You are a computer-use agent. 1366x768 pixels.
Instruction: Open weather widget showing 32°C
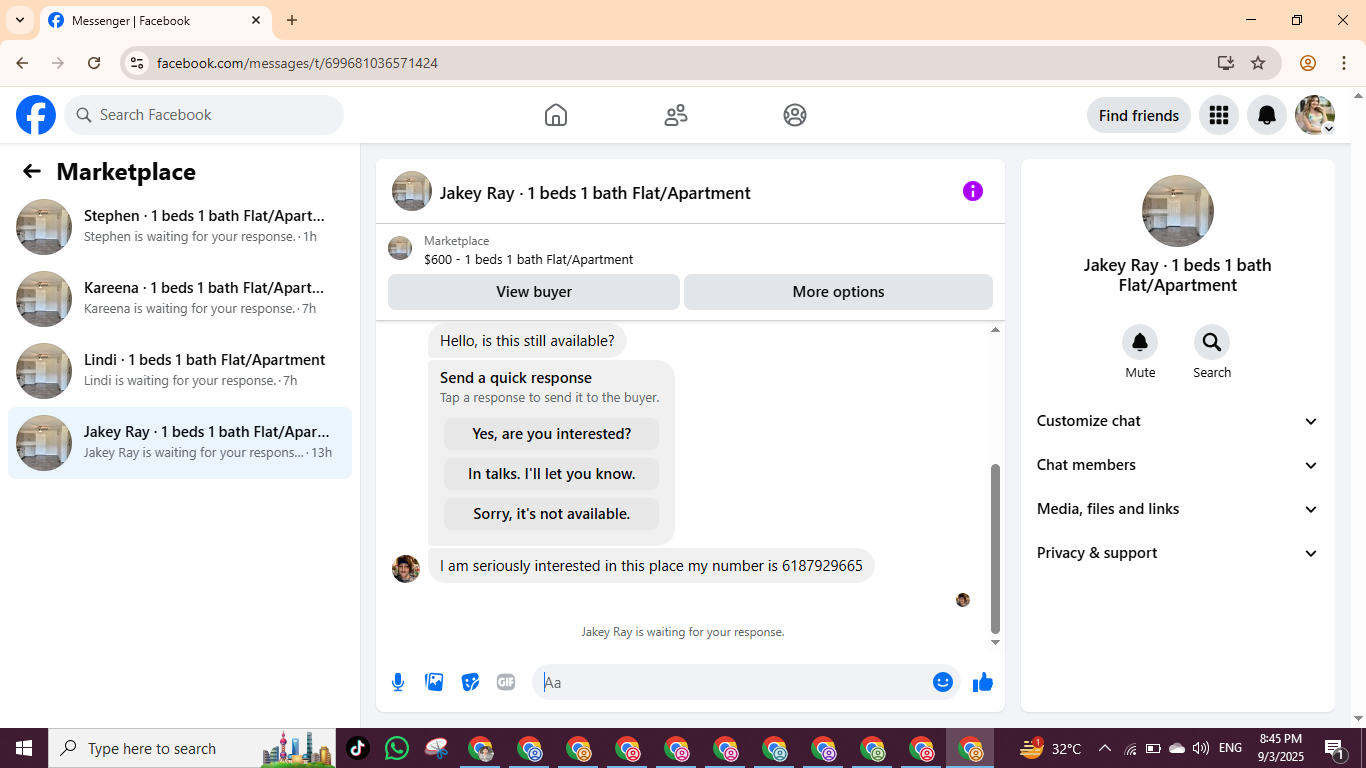click(x=1050, y=748)
